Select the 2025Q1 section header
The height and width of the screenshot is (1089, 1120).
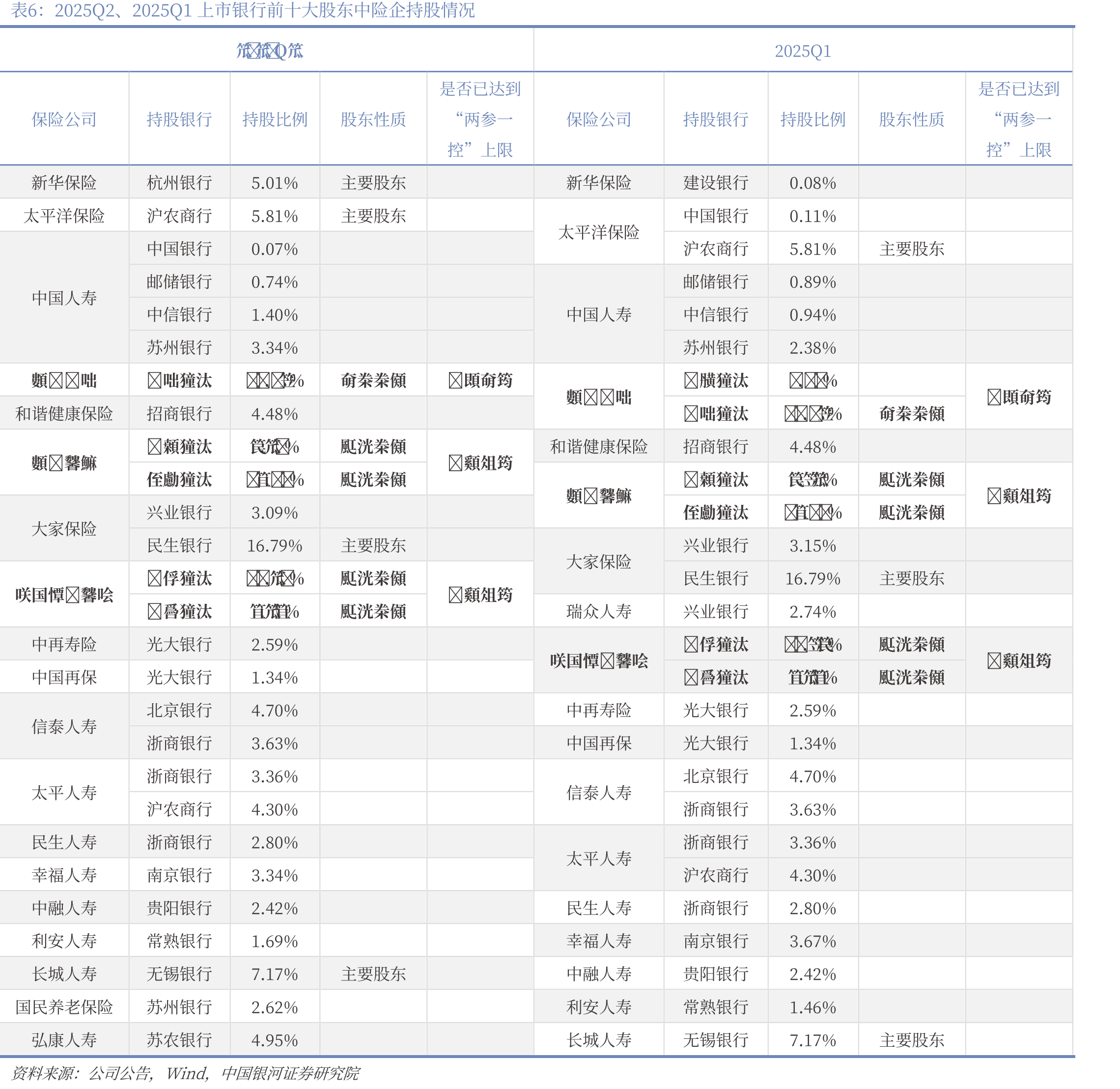[x=803, y=51]
